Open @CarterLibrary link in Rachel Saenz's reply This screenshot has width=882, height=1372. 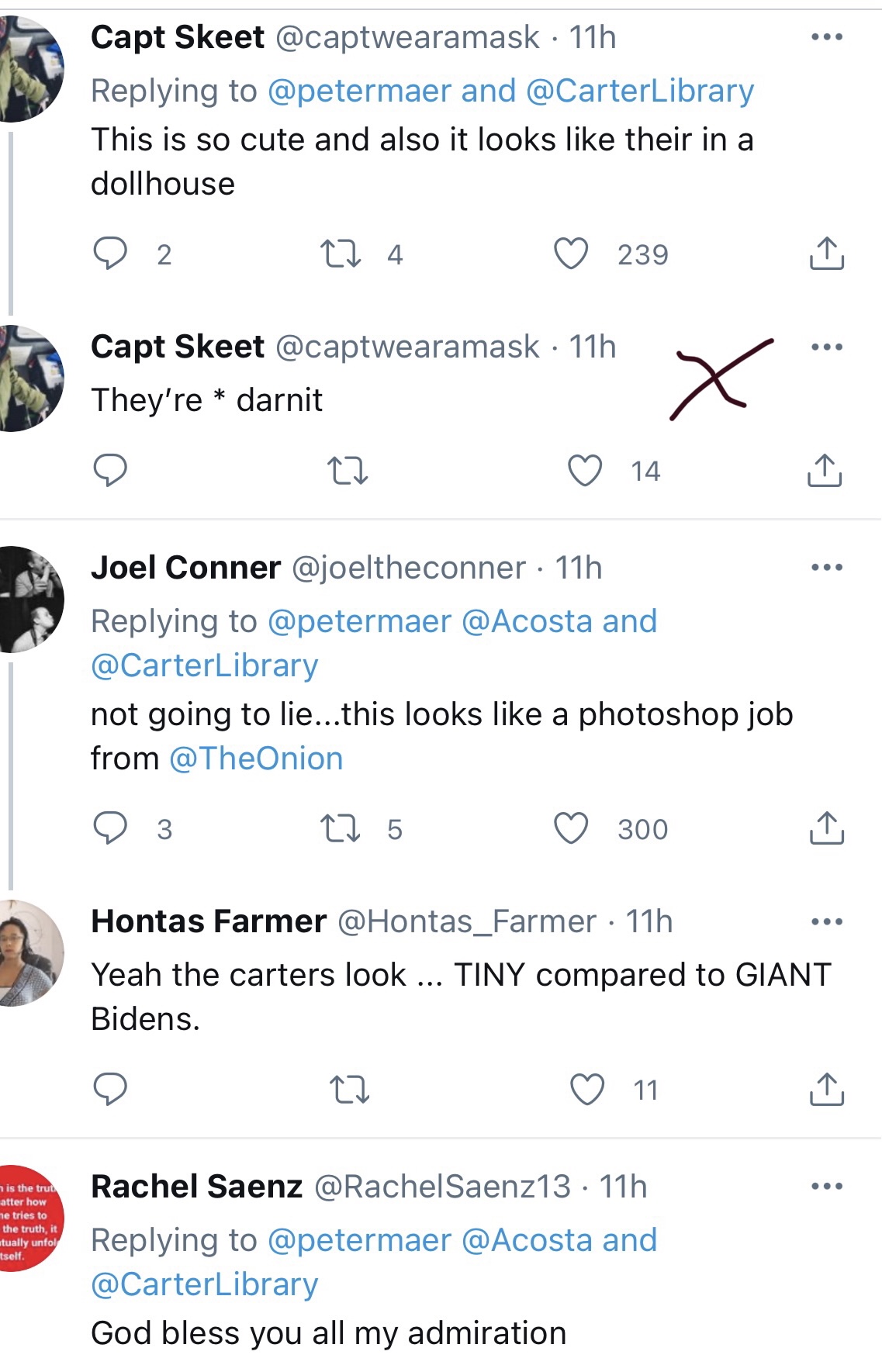pos(205,1285)
